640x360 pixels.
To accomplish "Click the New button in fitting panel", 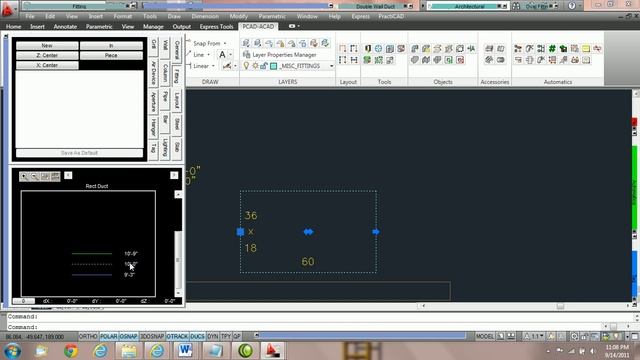I will coord(47,46).
